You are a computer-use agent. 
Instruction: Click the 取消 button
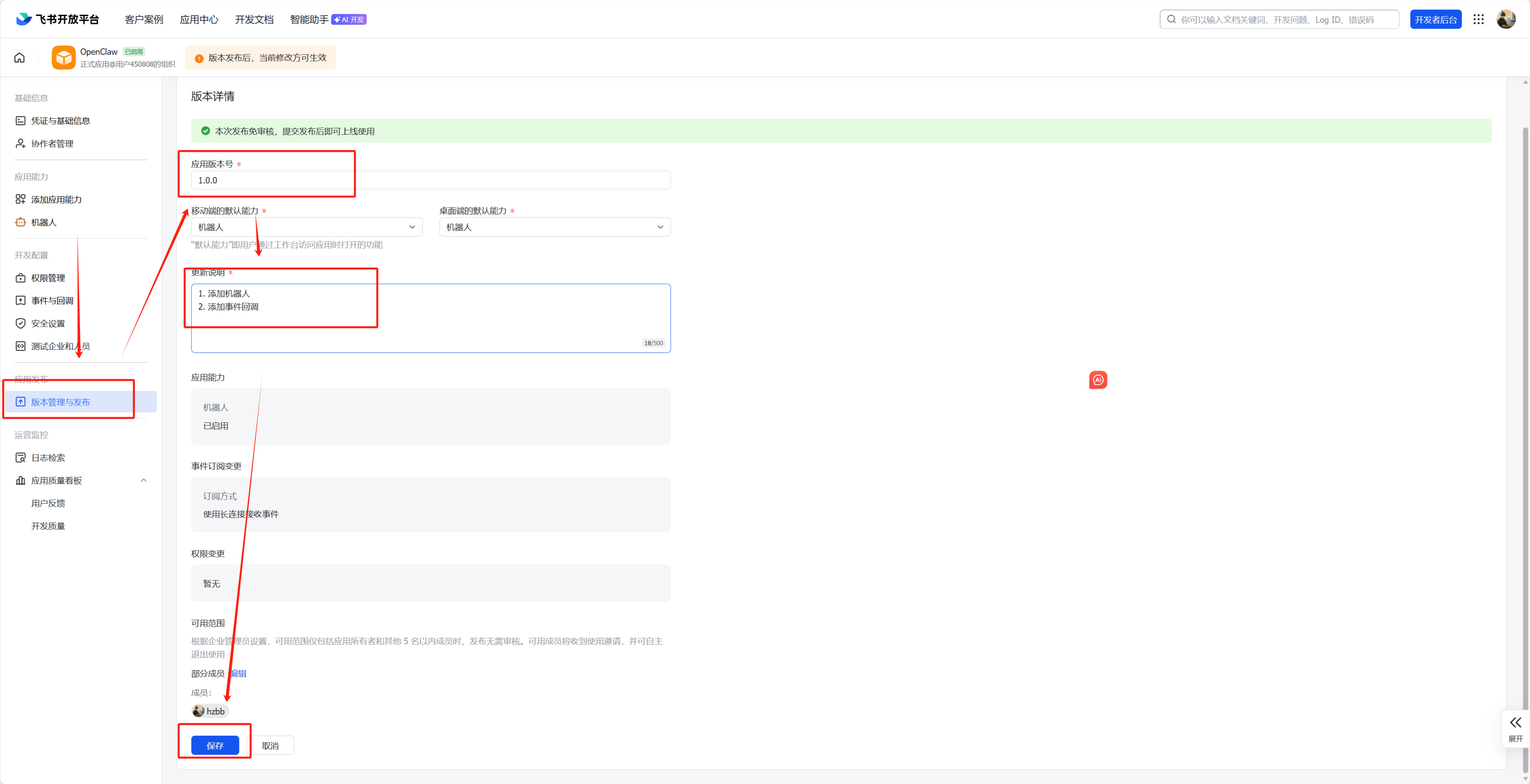[270, 745]
